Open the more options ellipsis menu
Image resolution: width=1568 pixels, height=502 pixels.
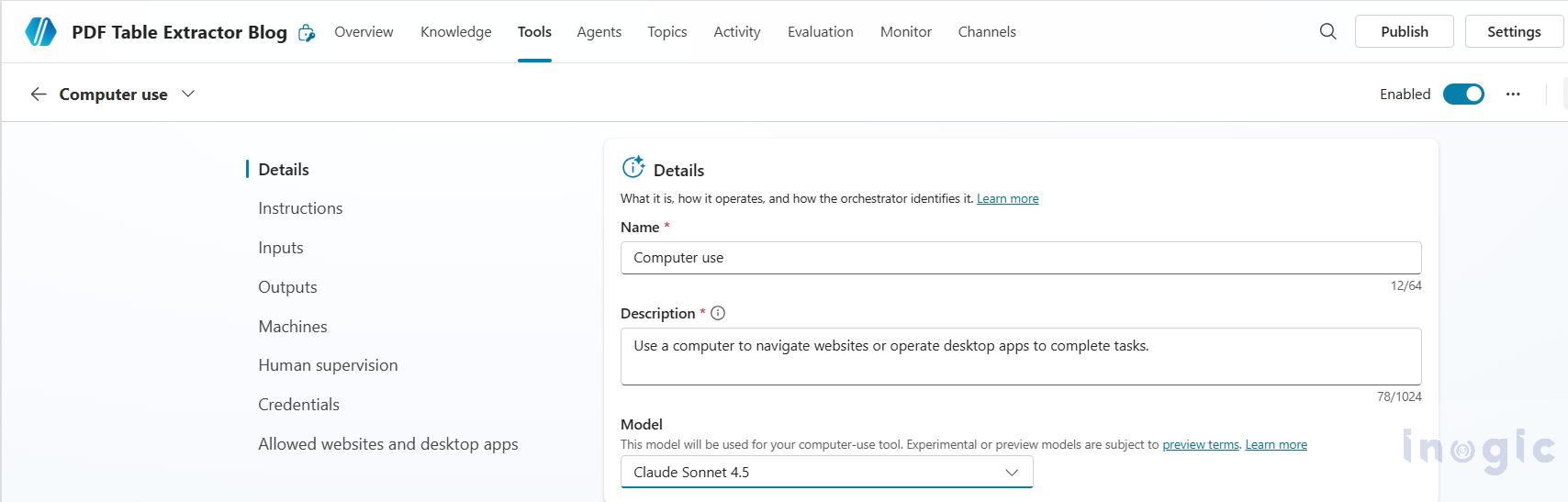[1513, 94]
